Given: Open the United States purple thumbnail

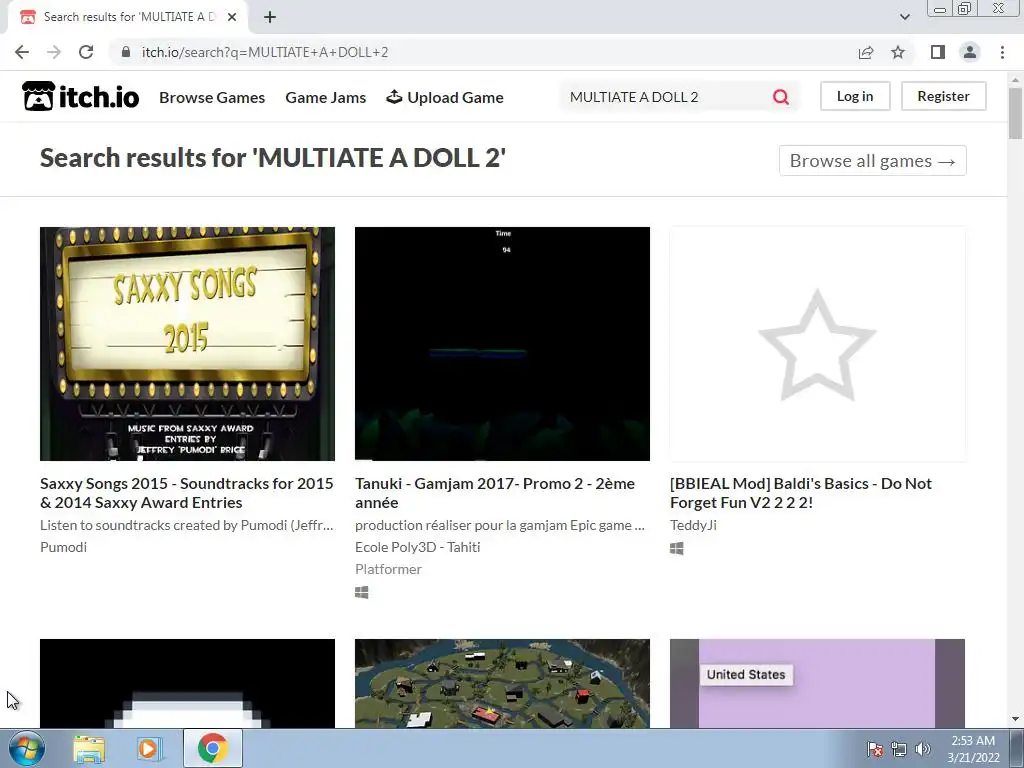Looking at the screenshot, I should [817, 683].
